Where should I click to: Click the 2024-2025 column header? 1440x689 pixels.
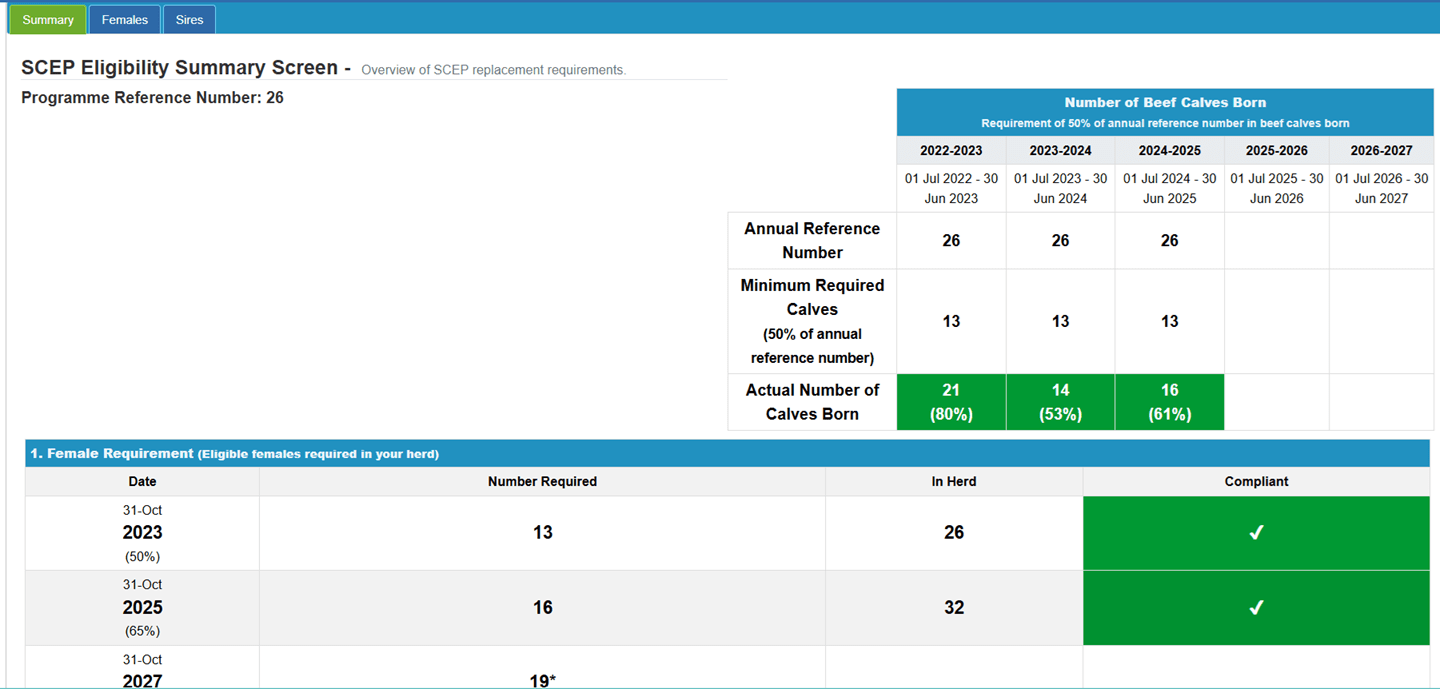1169,150
